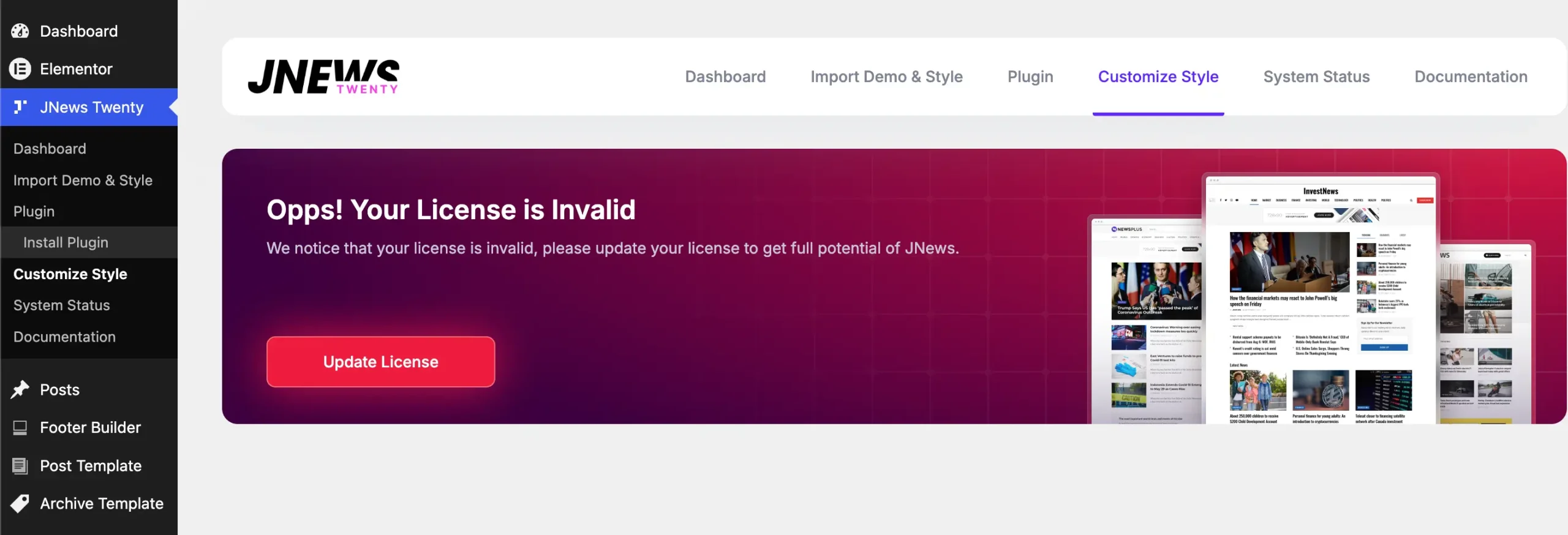Viewport: 1568px width, 535px height.
Task: Open the Dashboard tab in JNews header
Action: pos(725,77)
